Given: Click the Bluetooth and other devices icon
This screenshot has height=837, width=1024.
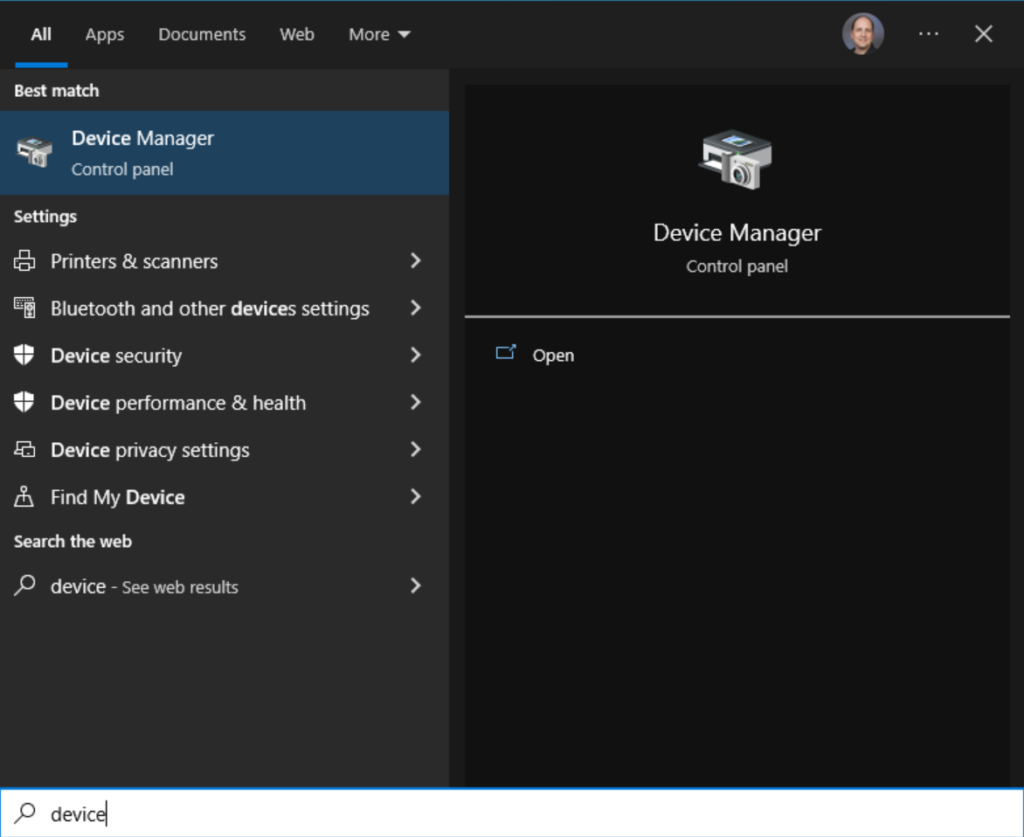Looking at the screenshot, I should 24,308.
